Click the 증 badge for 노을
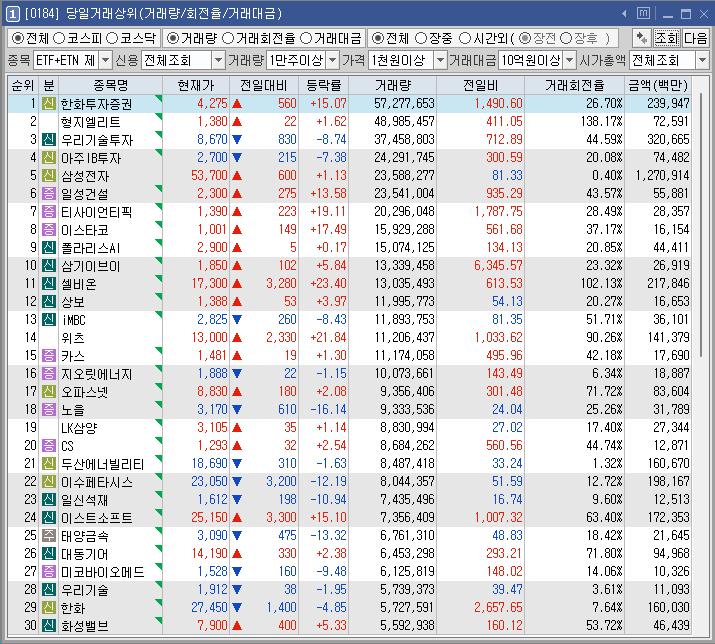The image size is (715, 644). point(49,410)
